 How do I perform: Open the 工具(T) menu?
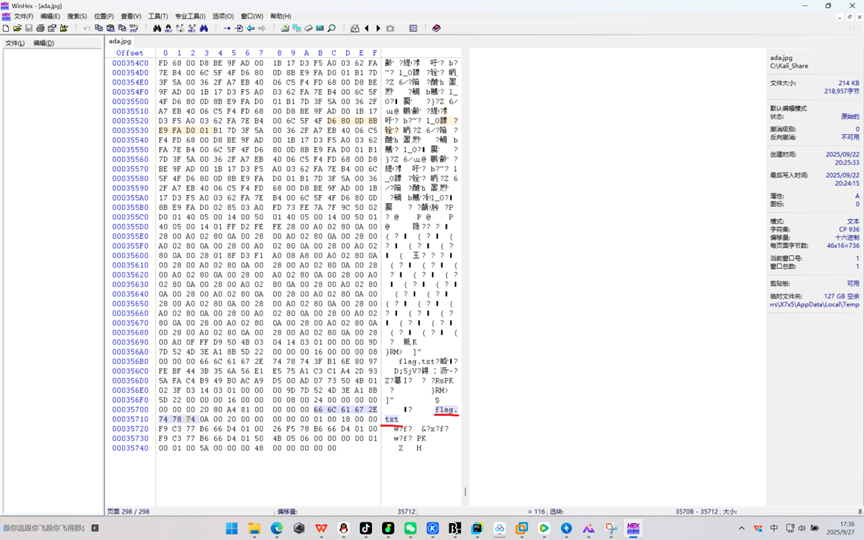pos(158,16)
